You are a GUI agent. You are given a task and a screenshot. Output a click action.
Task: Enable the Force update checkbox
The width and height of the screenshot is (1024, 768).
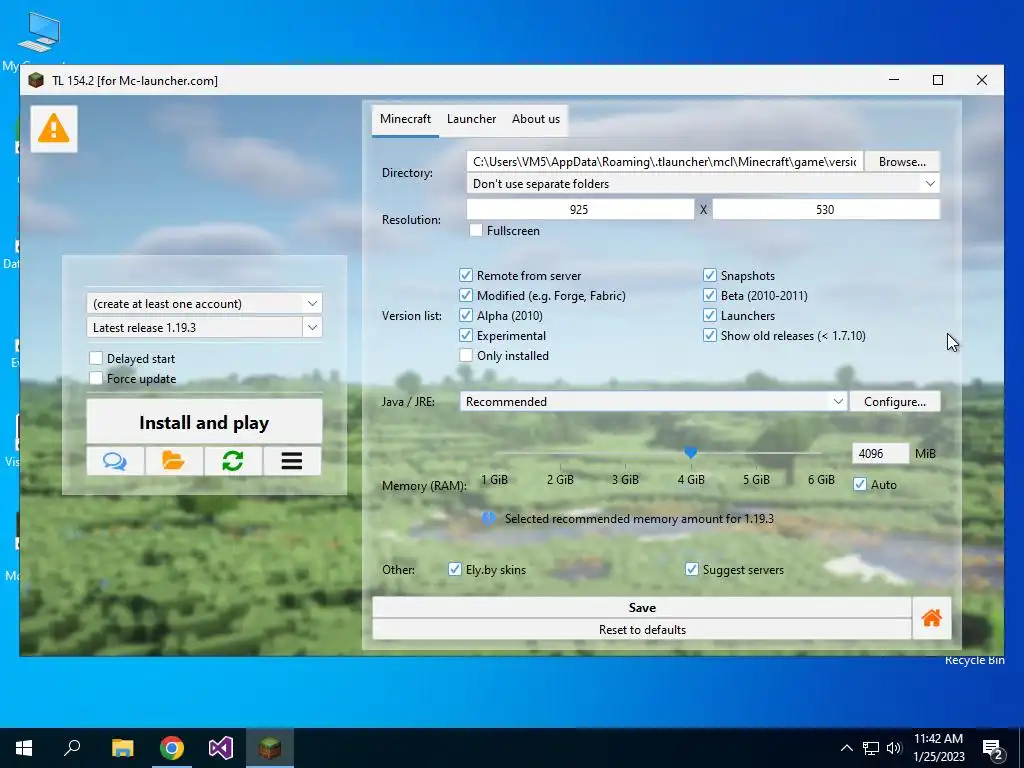tap(96, 379)
